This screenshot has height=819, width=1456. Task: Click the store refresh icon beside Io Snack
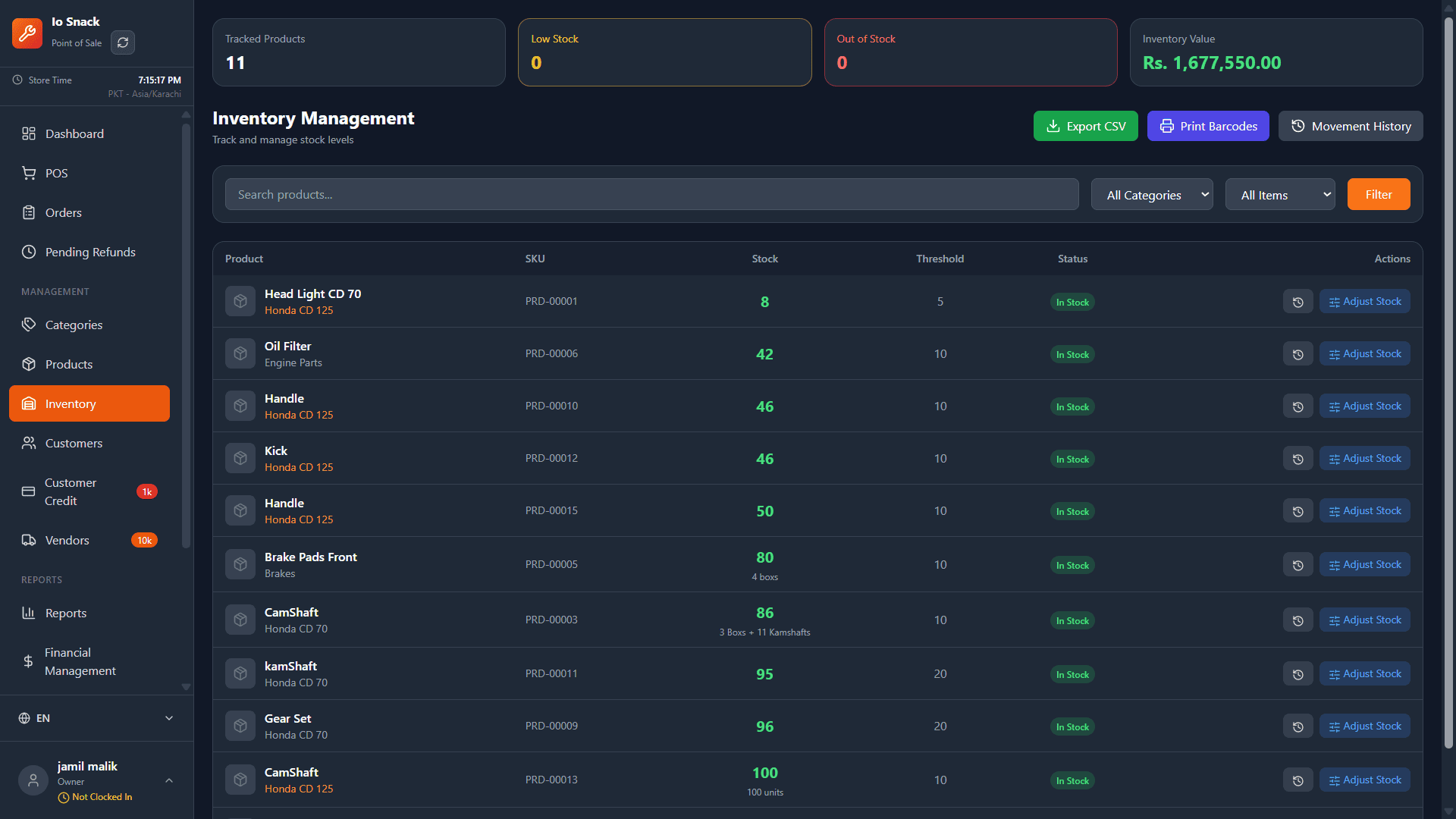coord(122,42)
